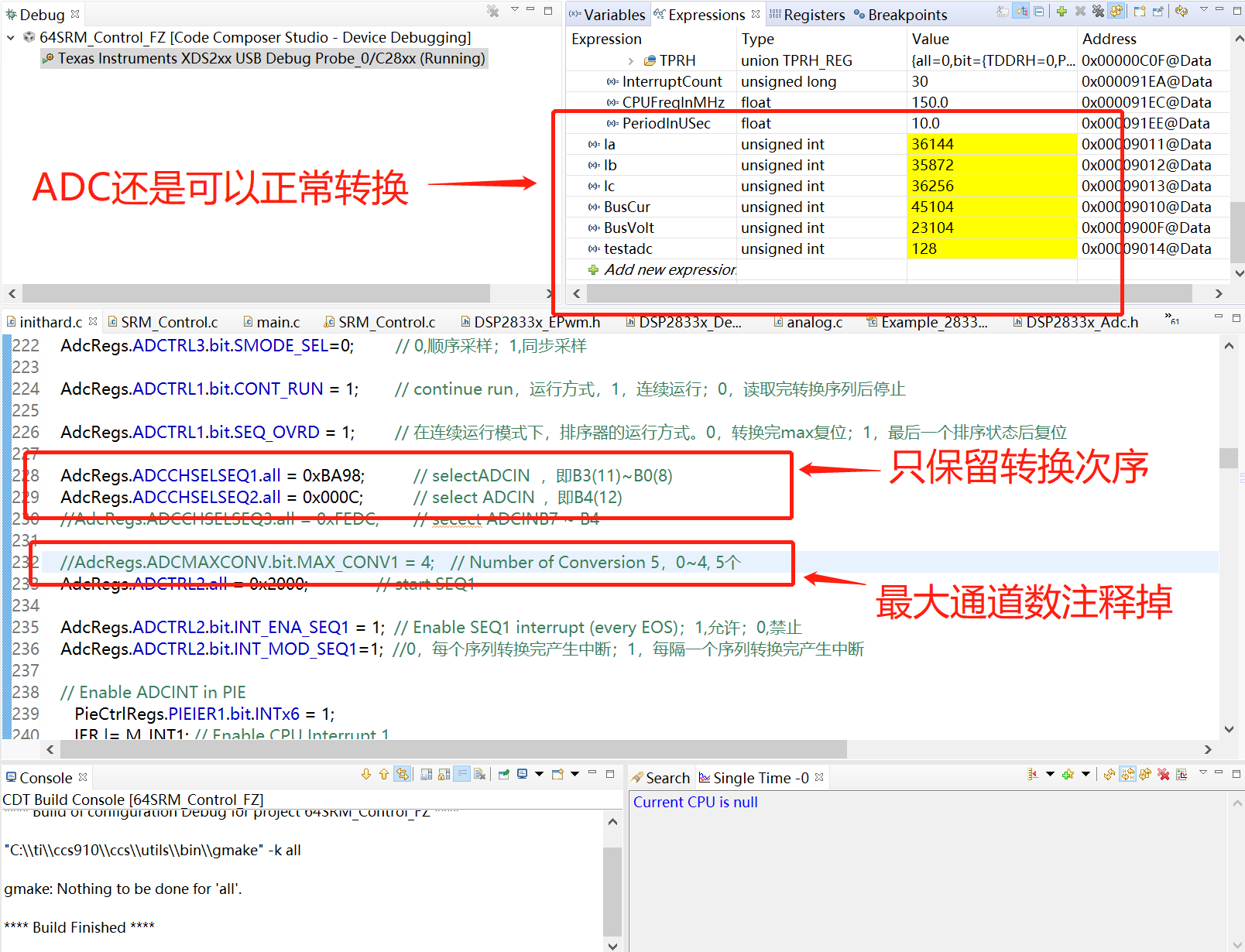Switch to the Registers tab

(x=808, y=15)
